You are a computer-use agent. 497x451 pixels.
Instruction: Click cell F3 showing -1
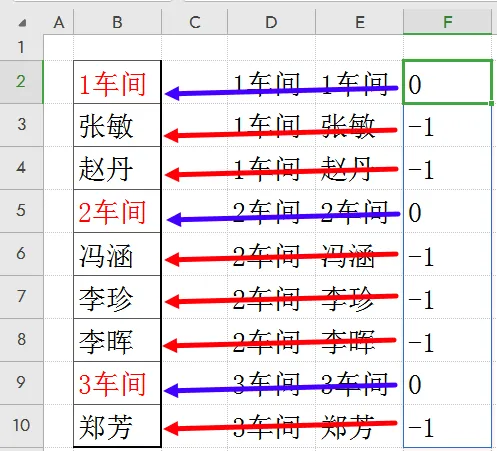[x=448, y=125]
